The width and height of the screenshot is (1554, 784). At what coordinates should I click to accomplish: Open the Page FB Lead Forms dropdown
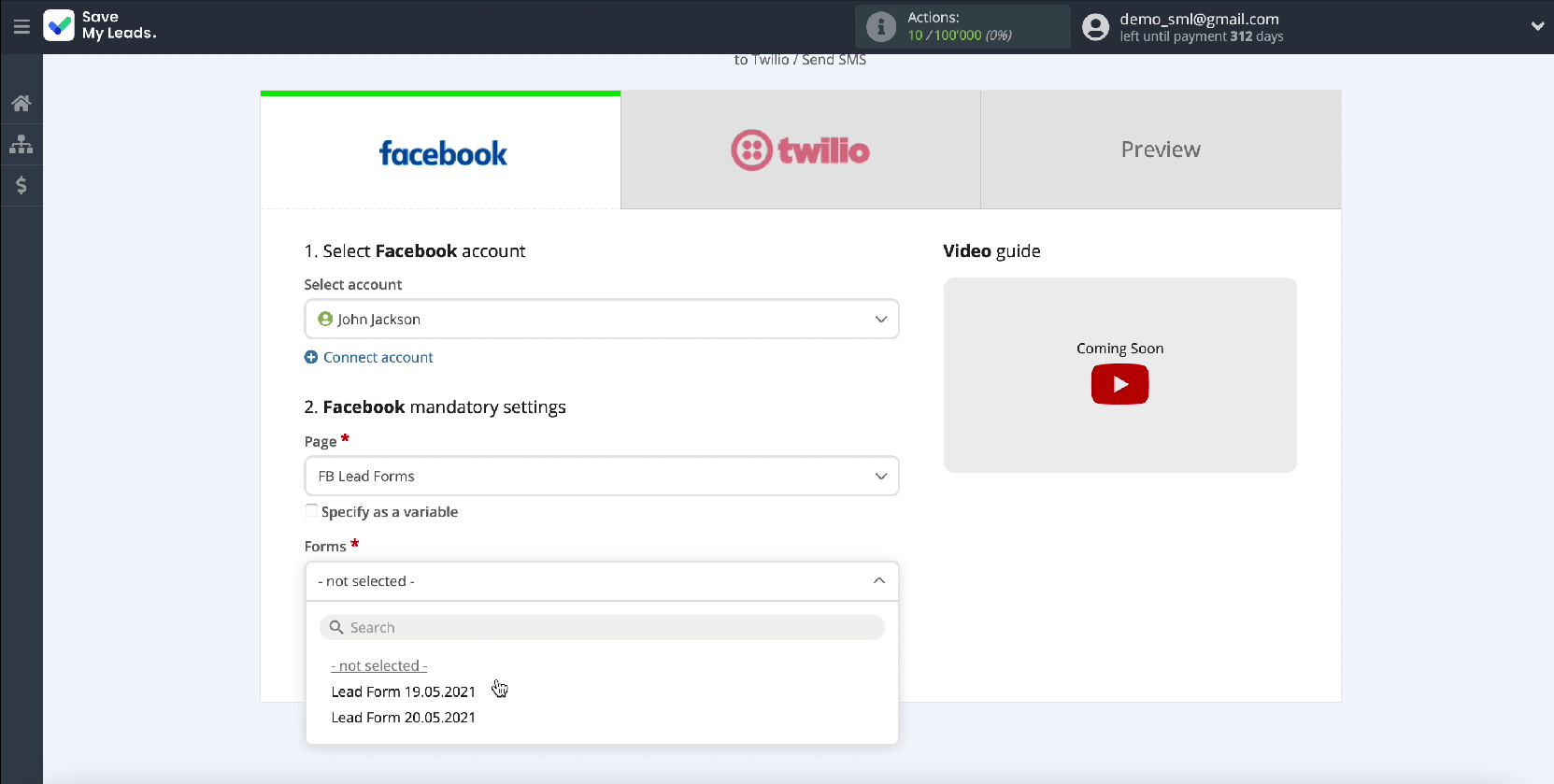click(x=602, y=476)
